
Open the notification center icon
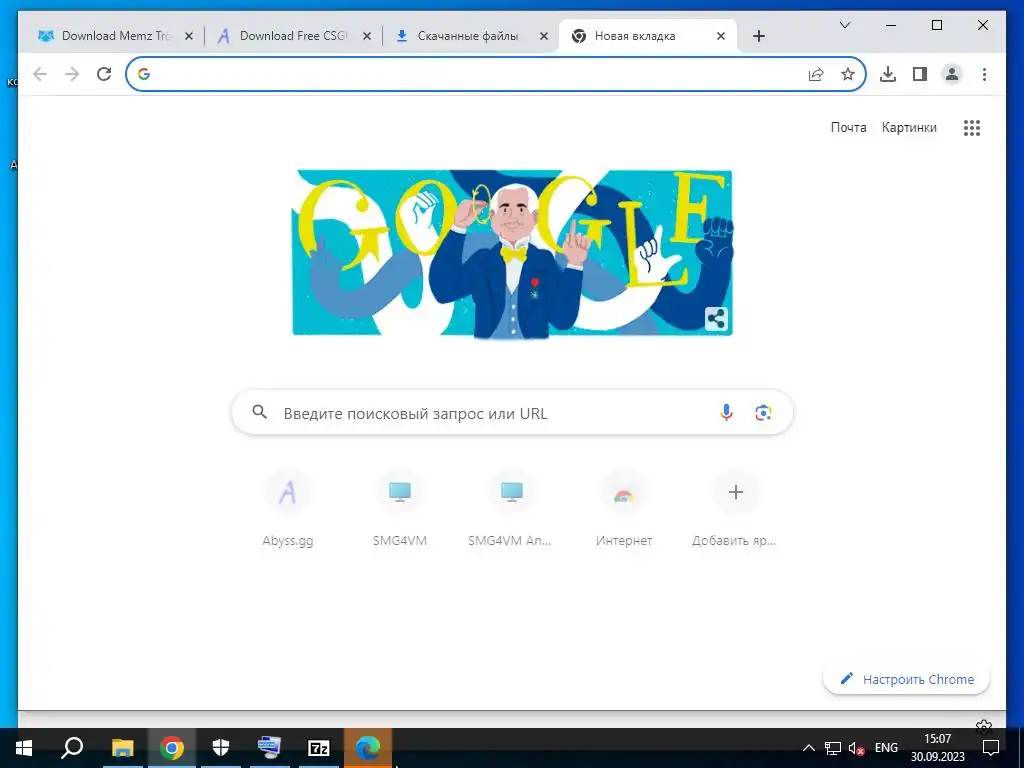click(991, 748)
